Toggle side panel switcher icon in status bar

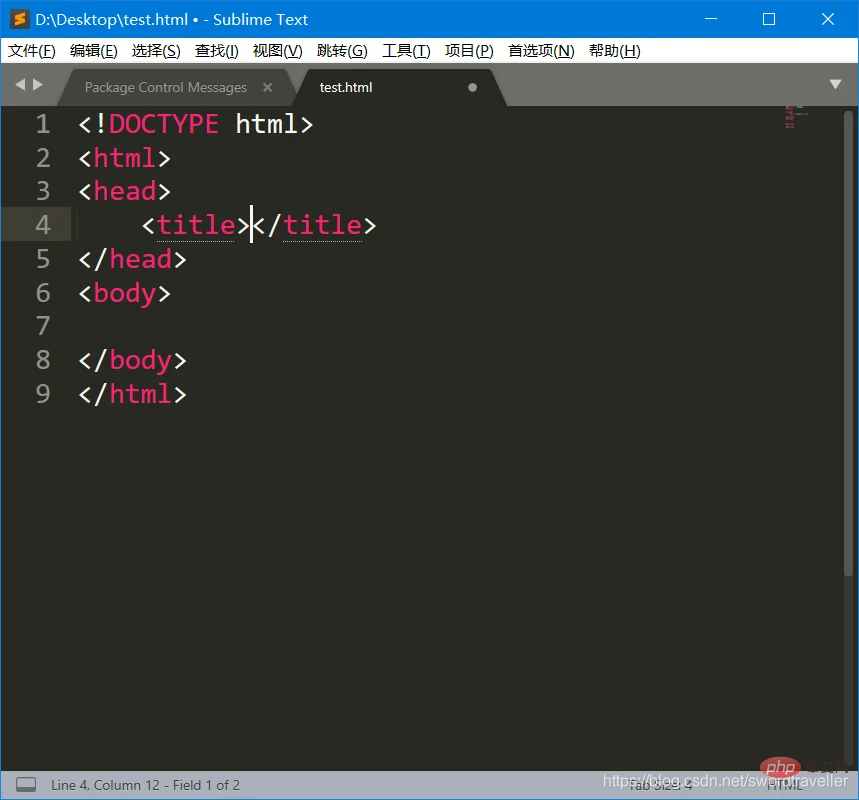click(x=26, y=785)
